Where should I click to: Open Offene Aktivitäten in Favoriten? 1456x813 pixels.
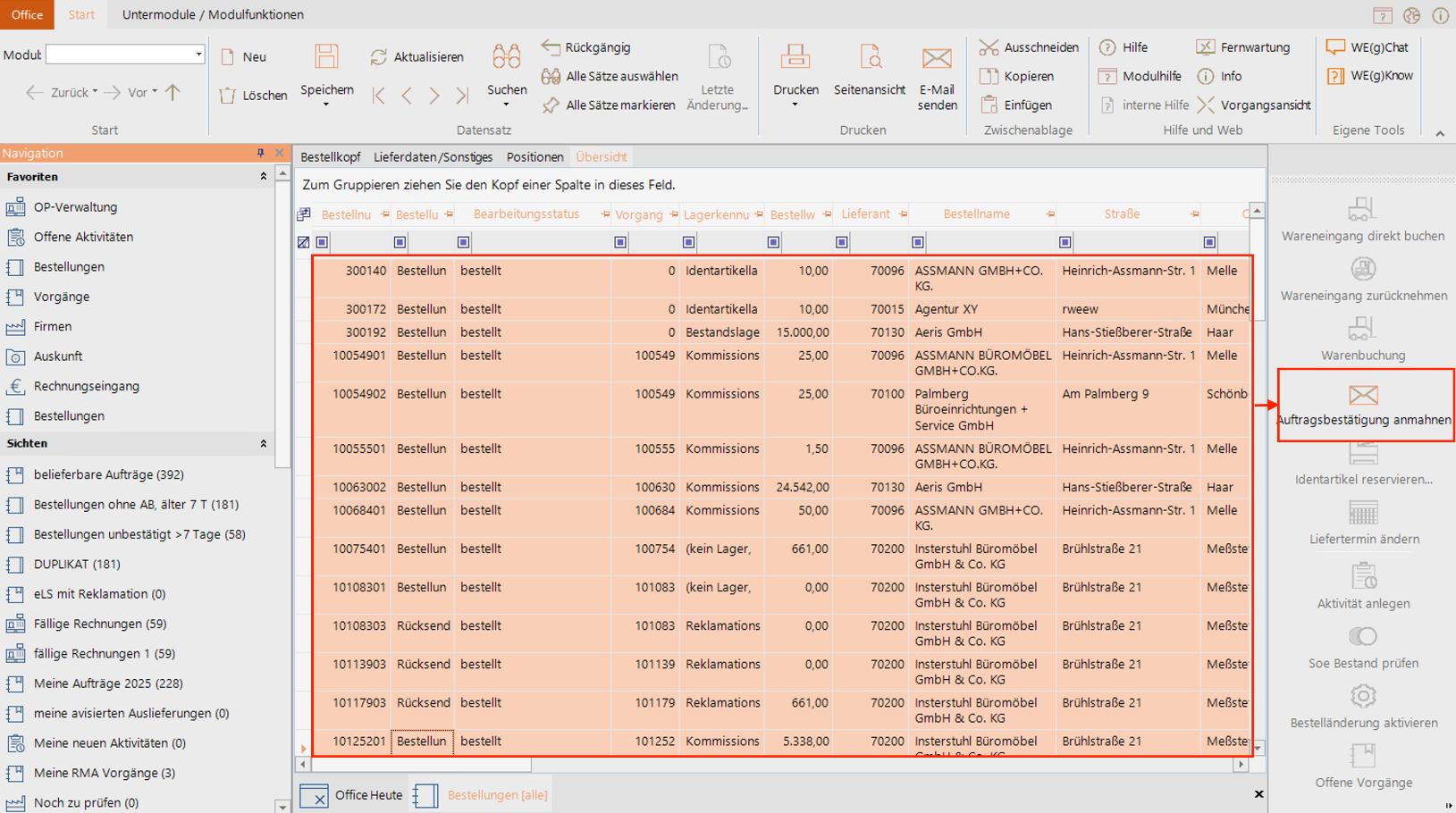[x=83, y=237]
